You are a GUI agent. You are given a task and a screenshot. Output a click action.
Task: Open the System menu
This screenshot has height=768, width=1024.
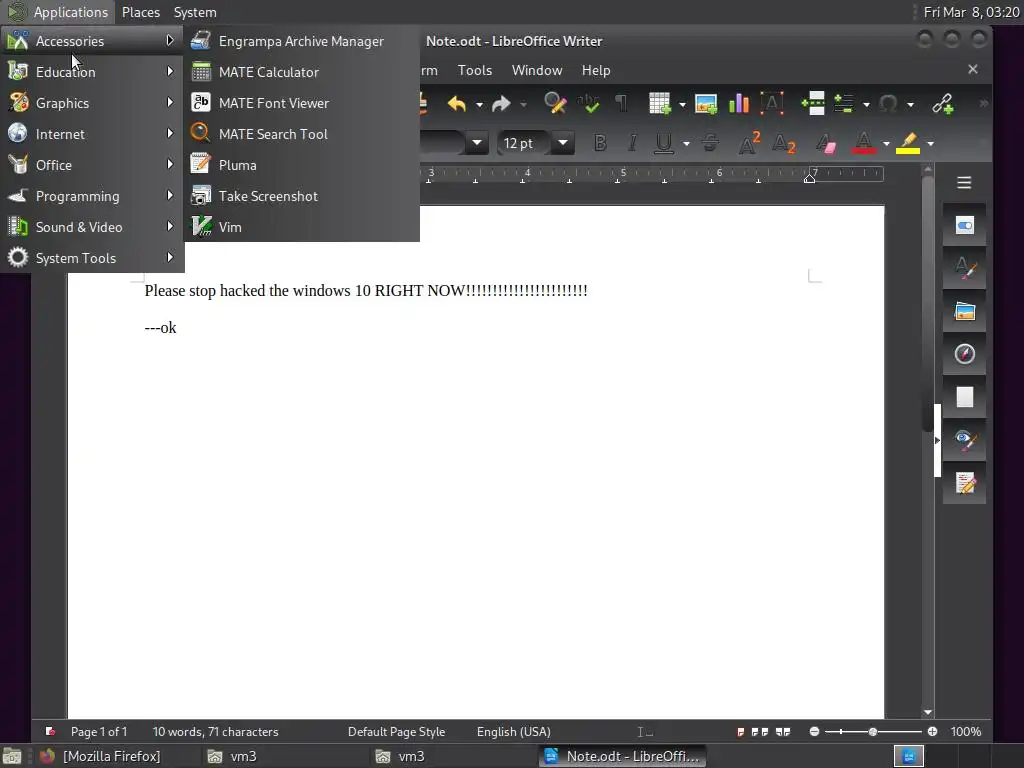tap(195, 12)
